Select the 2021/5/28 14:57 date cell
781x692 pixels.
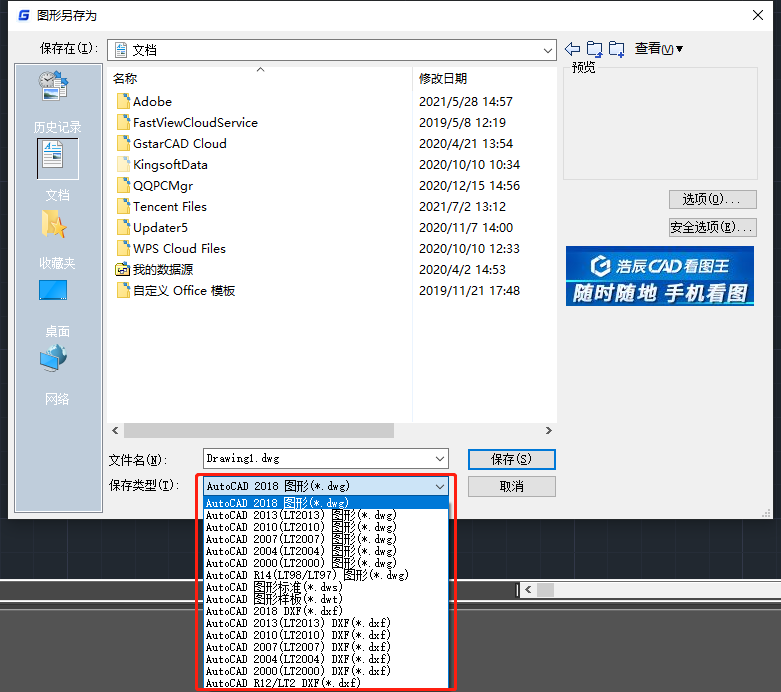pyautogui.click(x=466, y=102)
